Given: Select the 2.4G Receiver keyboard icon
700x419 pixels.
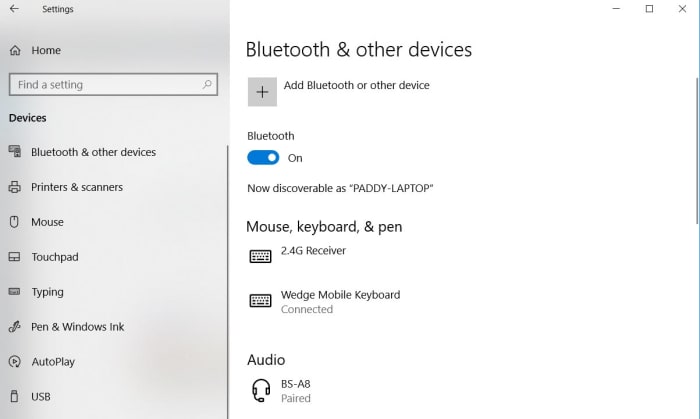Looking at the screenshot, I should [260, 256].
